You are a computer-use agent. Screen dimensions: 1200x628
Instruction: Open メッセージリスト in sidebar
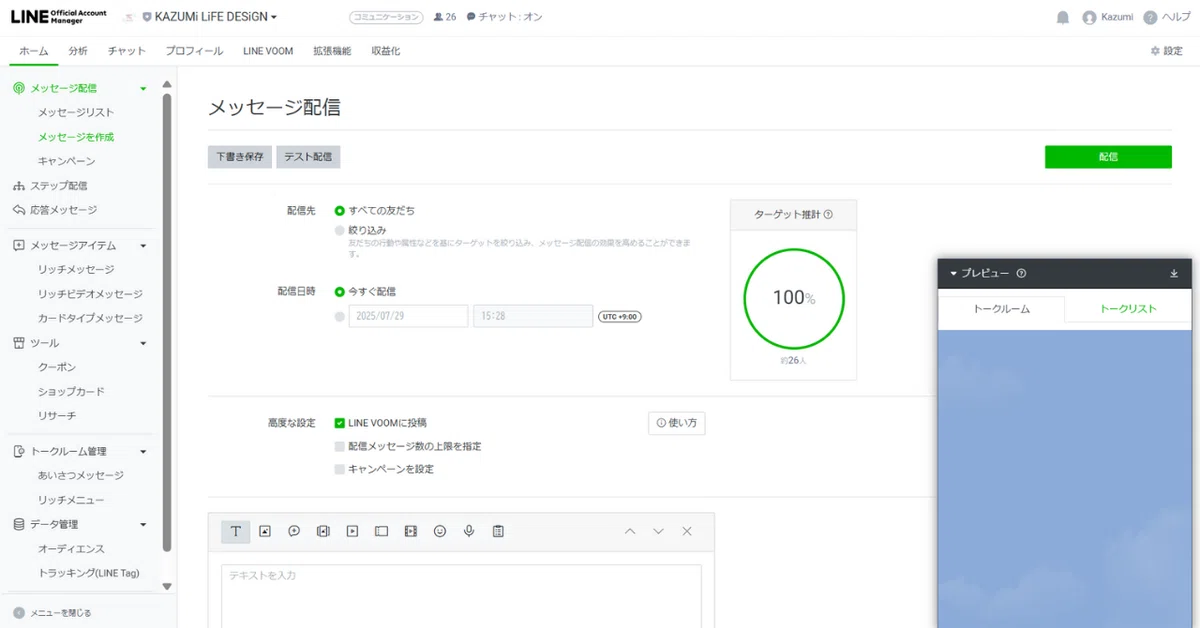click(x=76, y=113)
